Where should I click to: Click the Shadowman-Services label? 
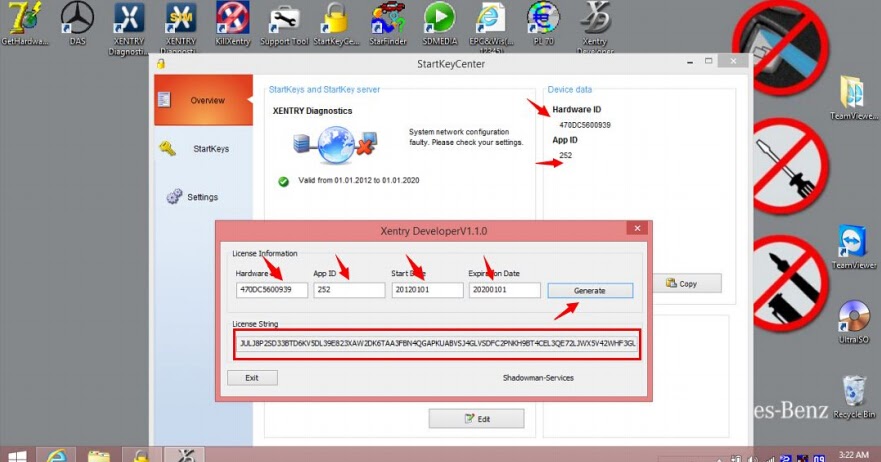pyautogui.click(x=538, y=378)
